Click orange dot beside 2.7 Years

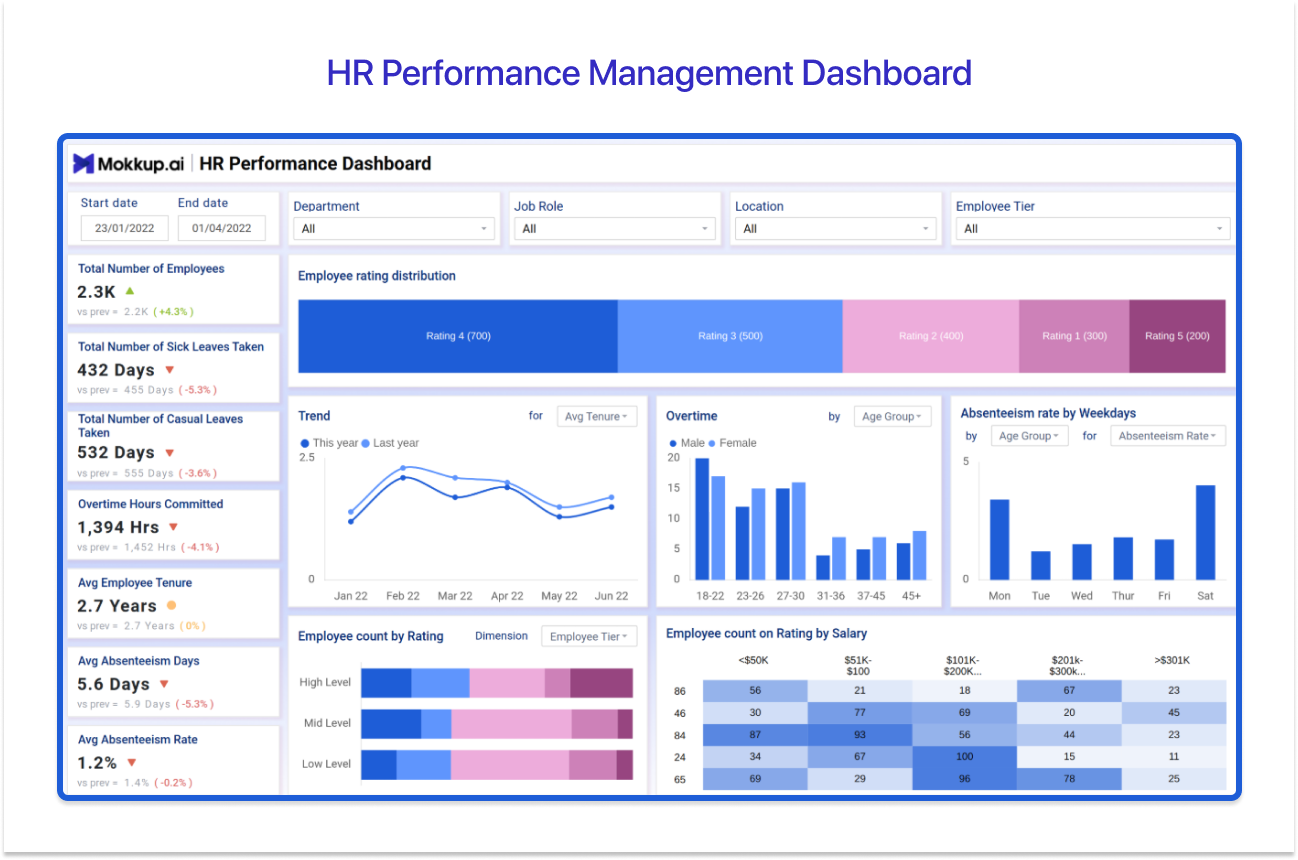tap(171, 605)
